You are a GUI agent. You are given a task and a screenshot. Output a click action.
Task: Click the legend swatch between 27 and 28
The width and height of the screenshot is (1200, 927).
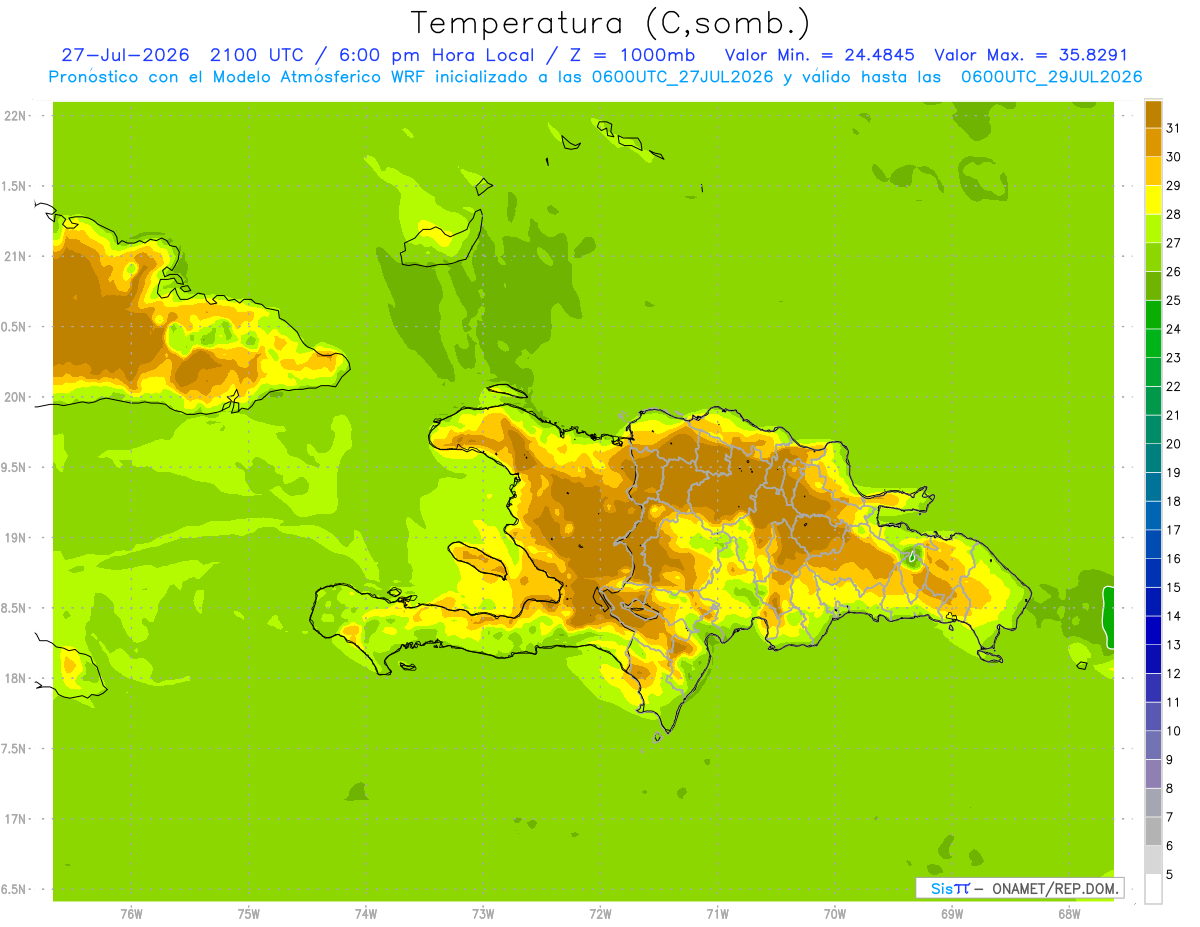tap(1153, 228)
